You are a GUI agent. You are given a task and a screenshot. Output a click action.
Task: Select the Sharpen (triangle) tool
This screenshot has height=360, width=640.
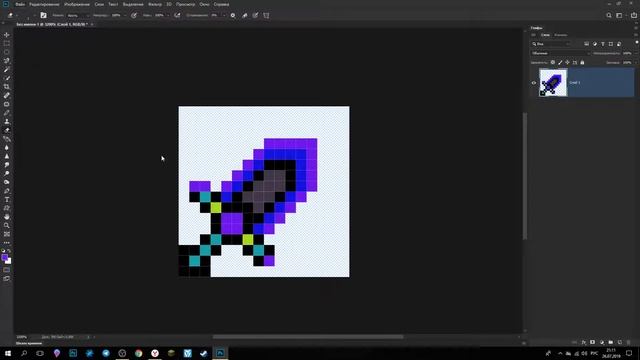tap(7, 156)
